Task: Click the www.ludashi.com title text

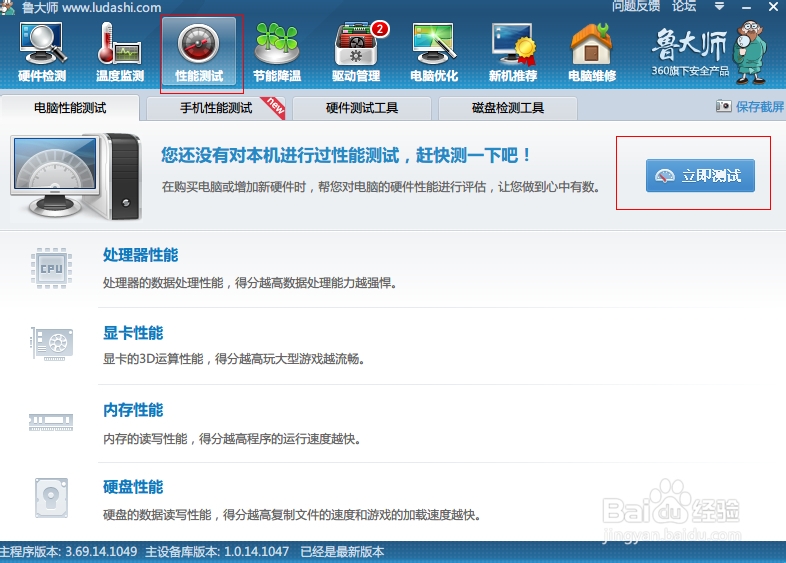Action: pos(111,8)
